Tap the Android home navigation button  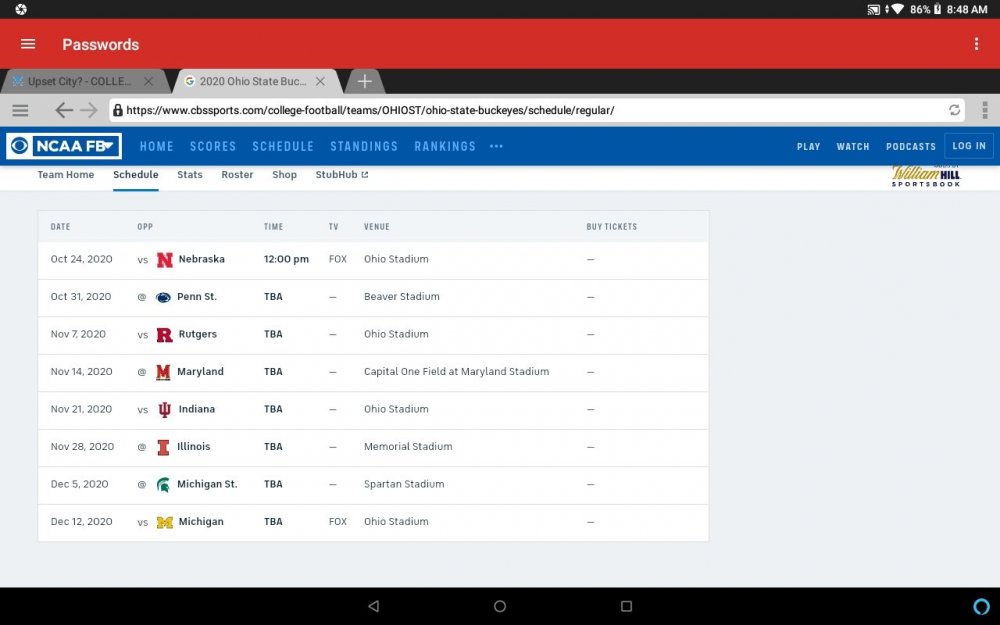[x=500, y=606]
